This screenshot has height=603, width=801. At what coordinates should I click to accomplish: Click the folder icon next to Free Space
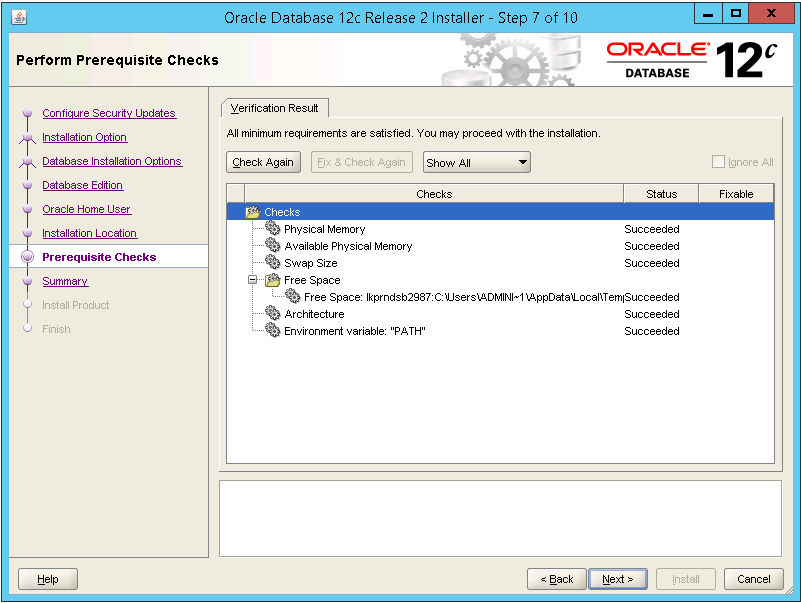click(x=272, y=280)
